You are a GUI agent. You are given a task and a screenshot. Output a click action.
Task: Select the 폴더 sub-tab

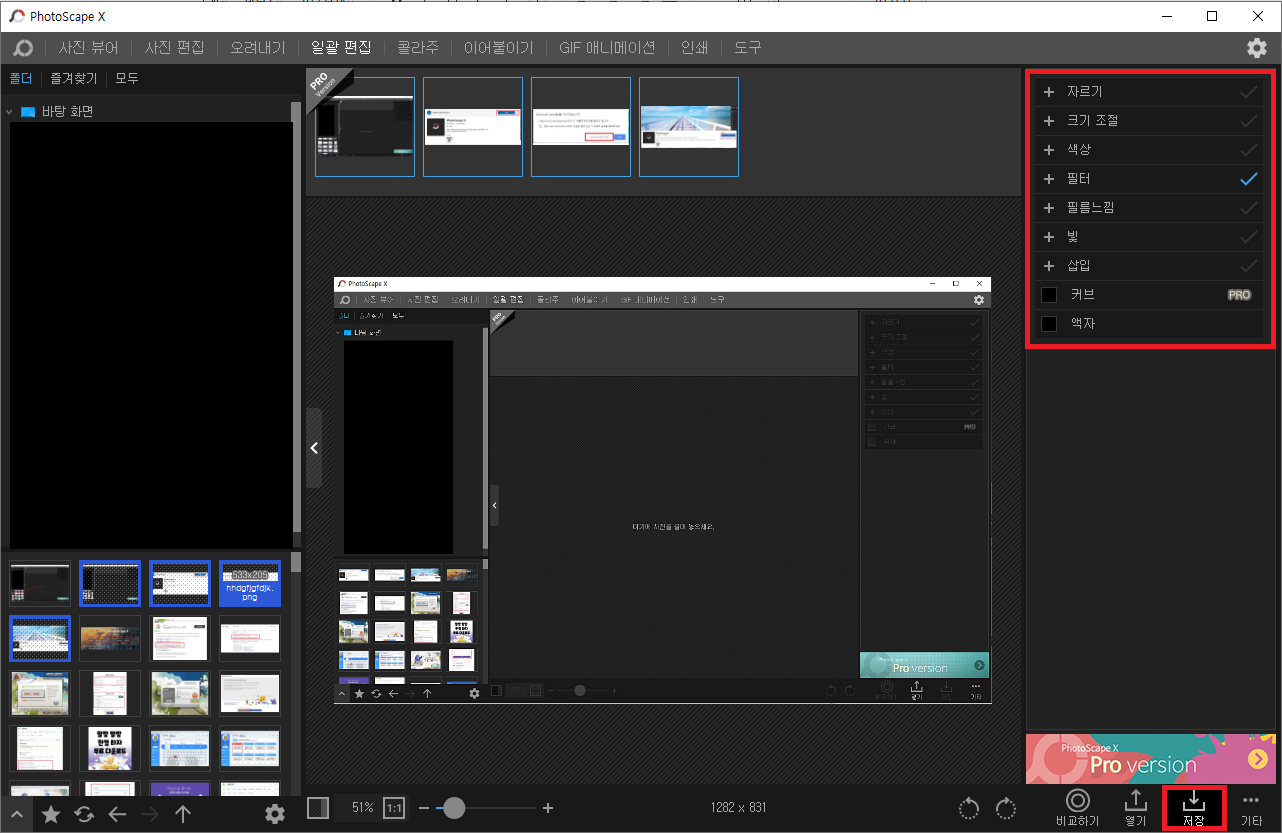(21, 78)
